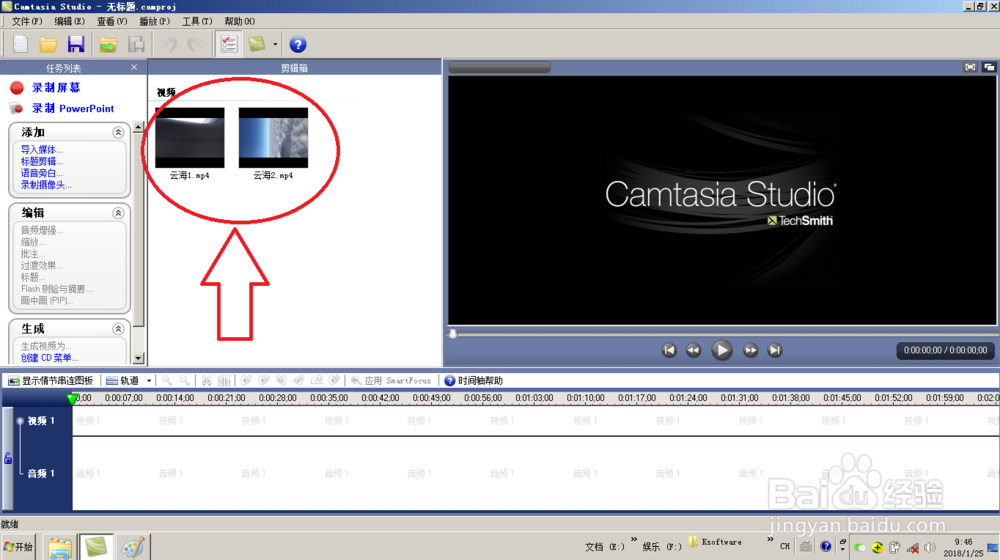
Task: Click the 视频 1 track label
Action: click(41, 421)
